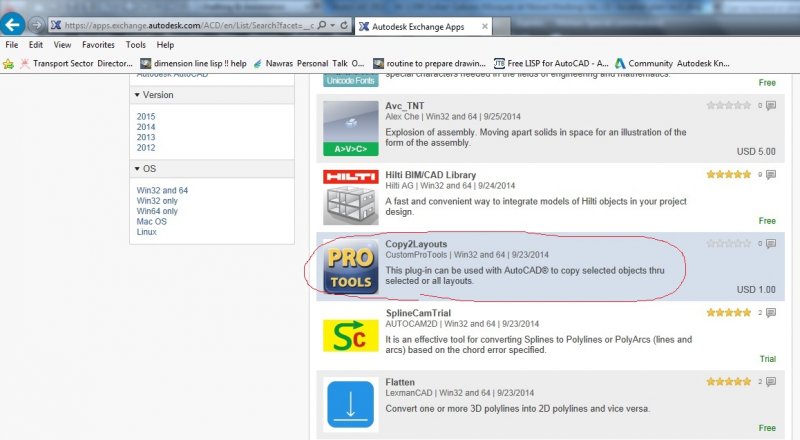Click the Flatten comments icon
This screenshot has width=800, height=440.
(771, 381)
